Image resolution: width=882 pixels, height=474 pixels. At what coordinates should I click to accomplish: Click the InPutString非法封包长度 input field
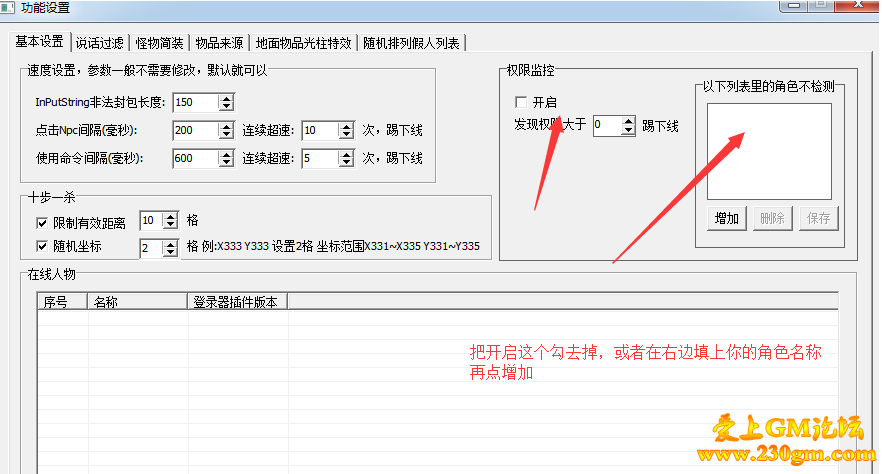195,102
